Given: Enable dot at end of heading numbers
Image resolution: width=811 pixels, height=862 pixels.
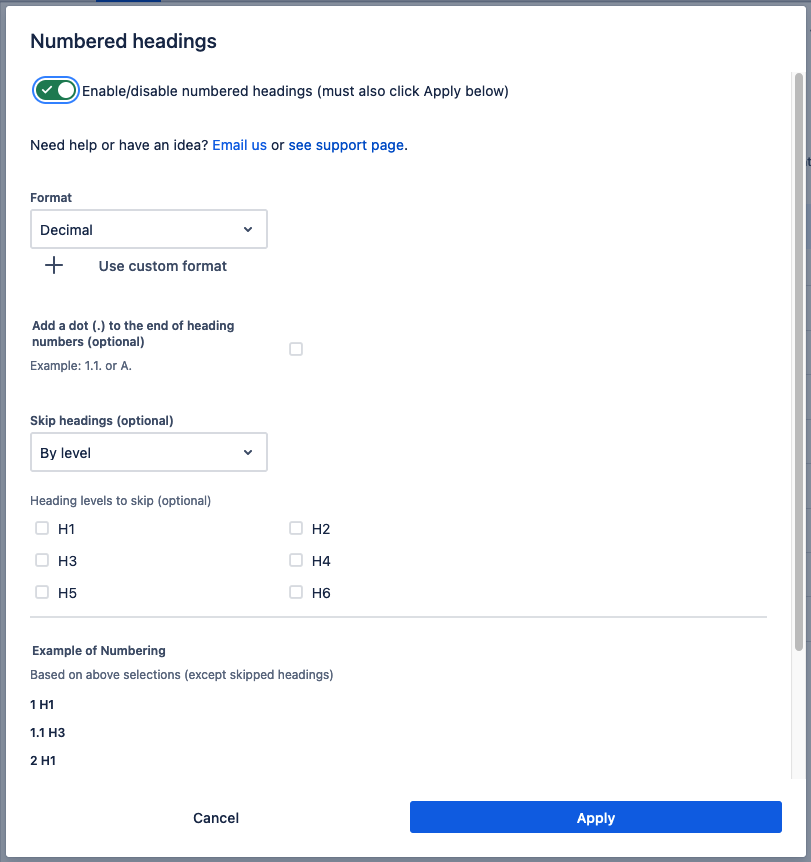Looking at the screenshot, I should click(296, 349).
